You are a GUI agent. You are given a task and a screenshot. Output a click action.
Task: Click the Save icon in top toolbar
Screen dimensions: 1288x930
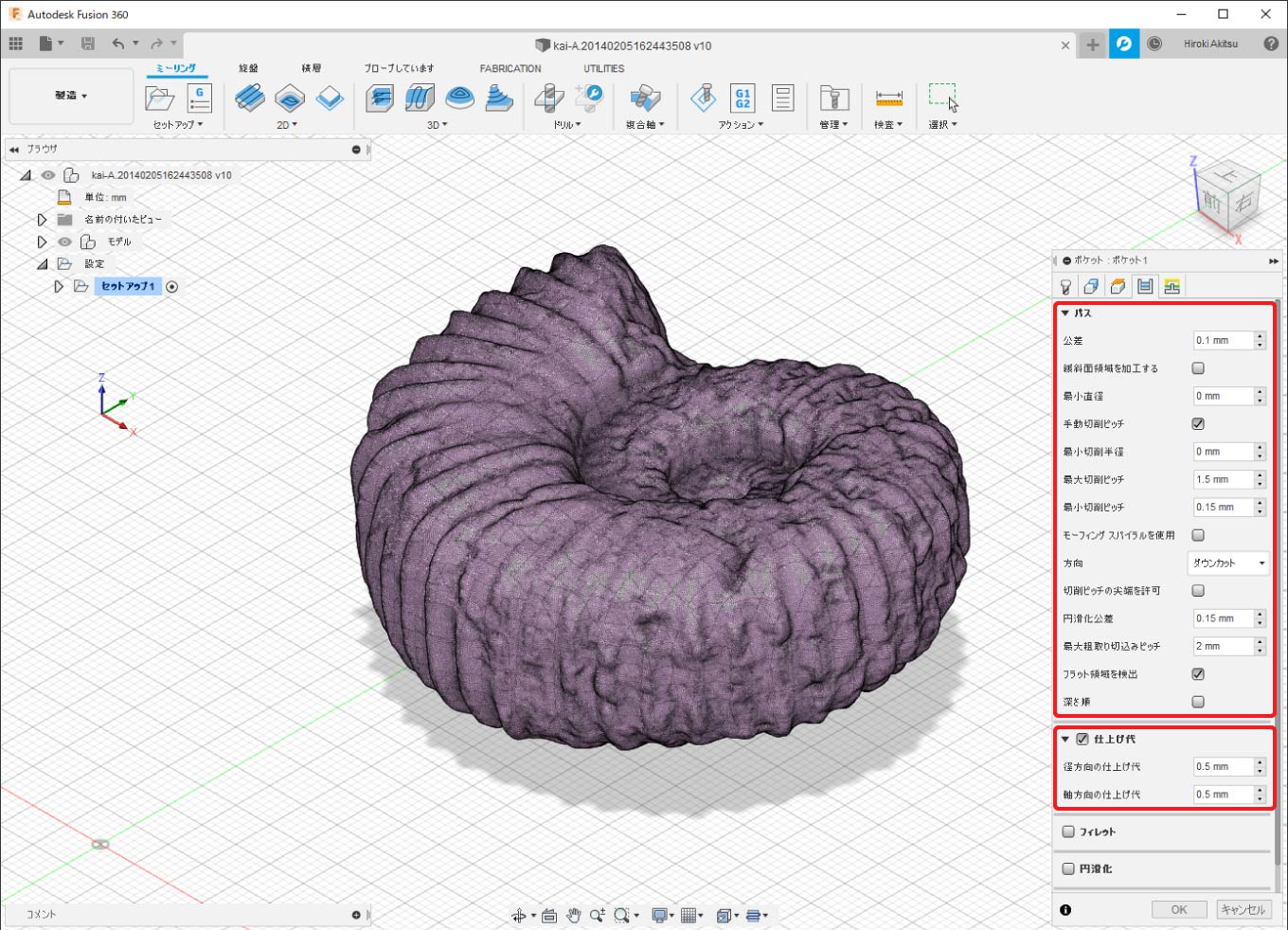[88, 44]
